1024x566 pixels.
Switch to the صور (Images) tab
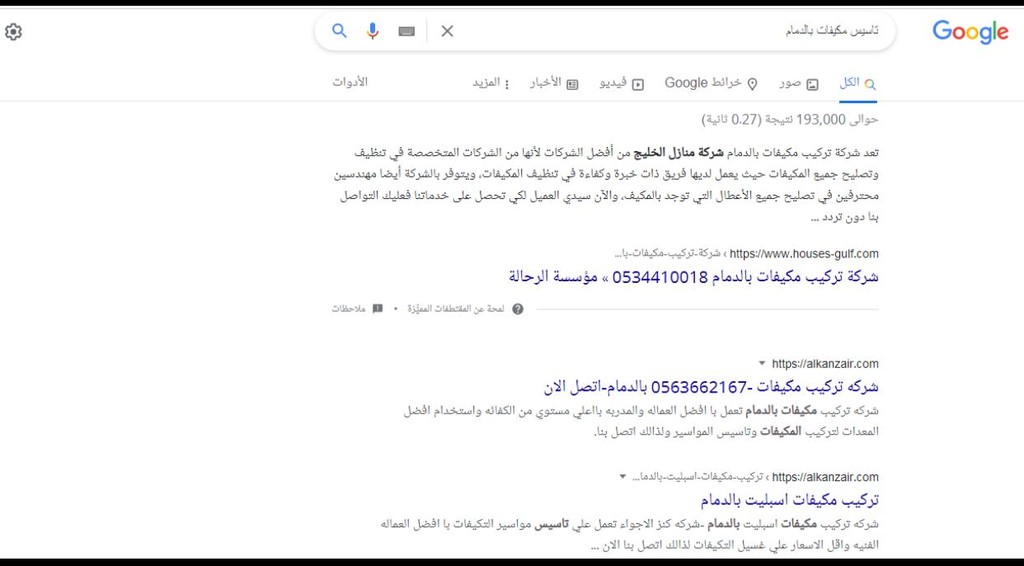click(x=799, y=84)
